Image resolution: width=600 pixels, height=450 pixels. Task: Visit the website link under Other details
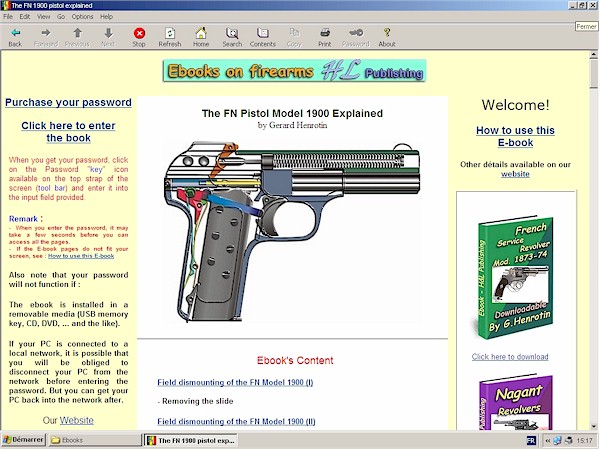(x=515, y=174)
